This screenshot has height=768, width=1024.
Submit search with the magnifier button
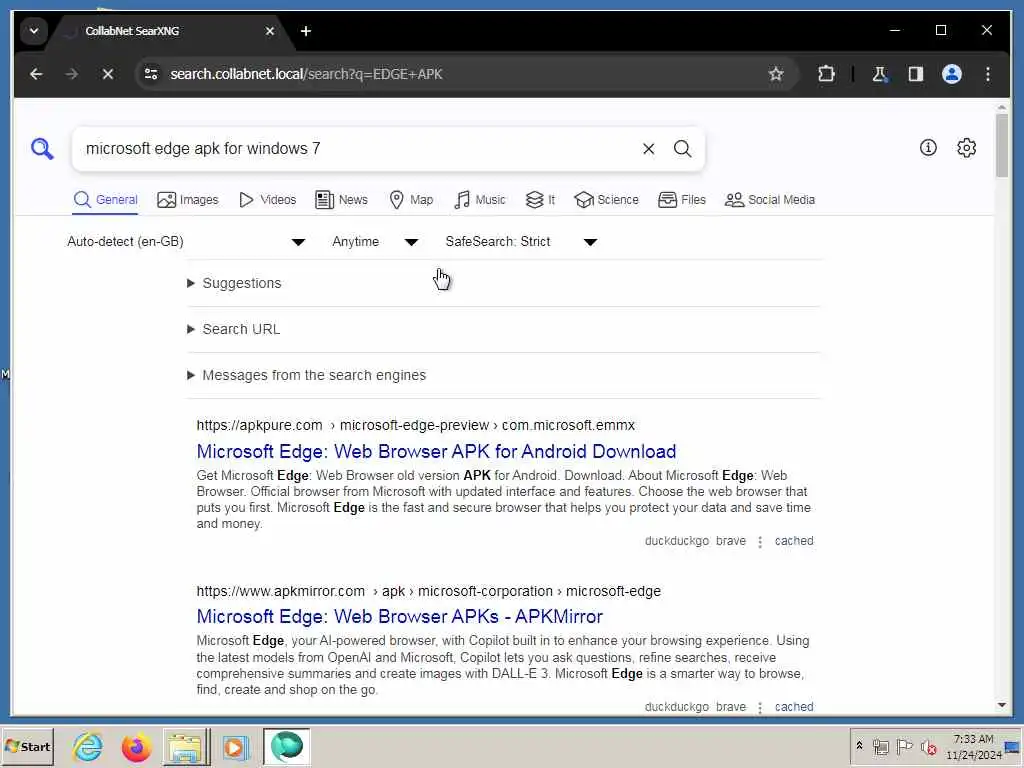tap(682, 149)
